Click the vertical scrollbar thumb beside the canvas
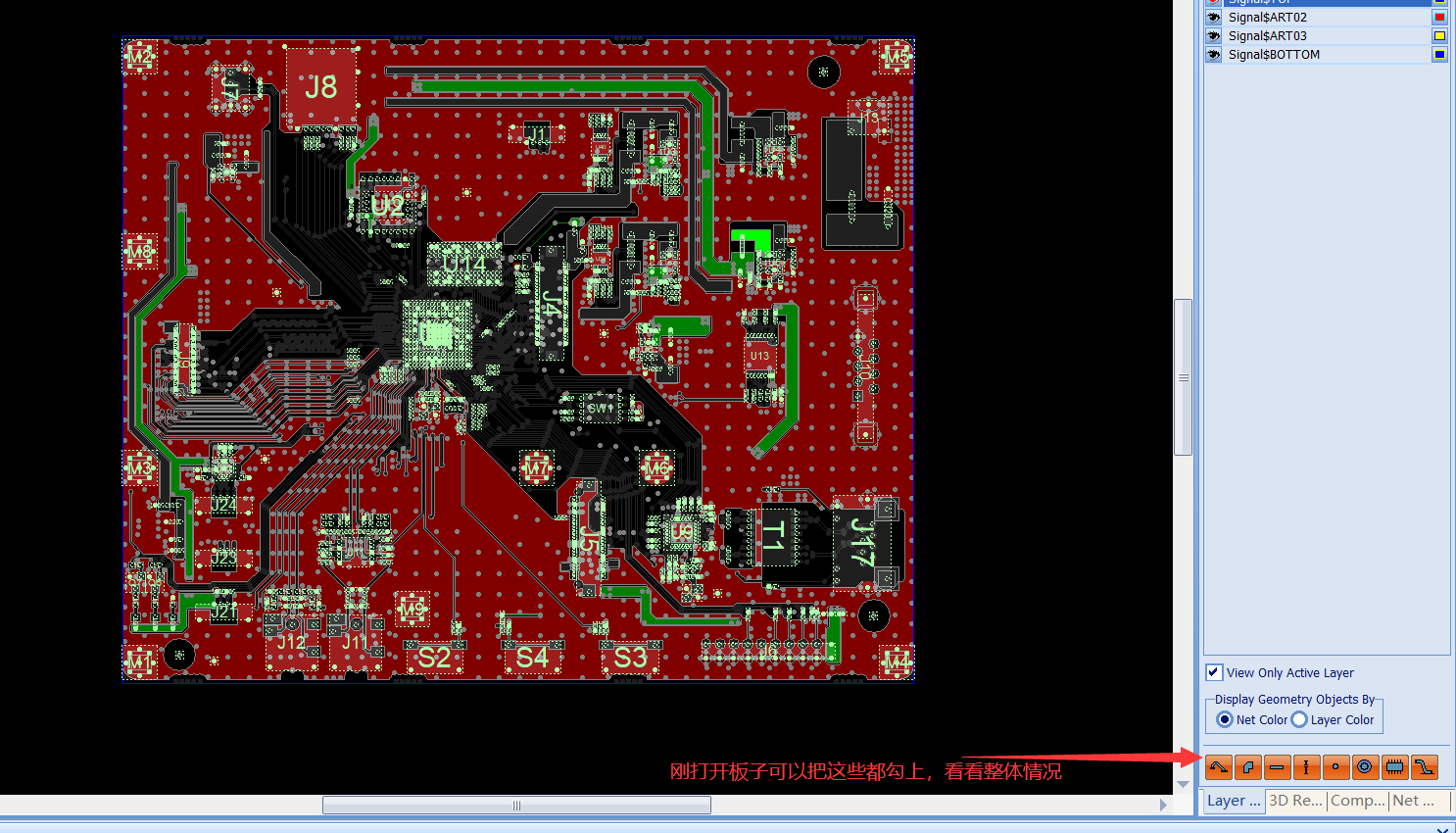Image resolution: width=1456 pixels, height=833 pixels. tap(1184, 377)
